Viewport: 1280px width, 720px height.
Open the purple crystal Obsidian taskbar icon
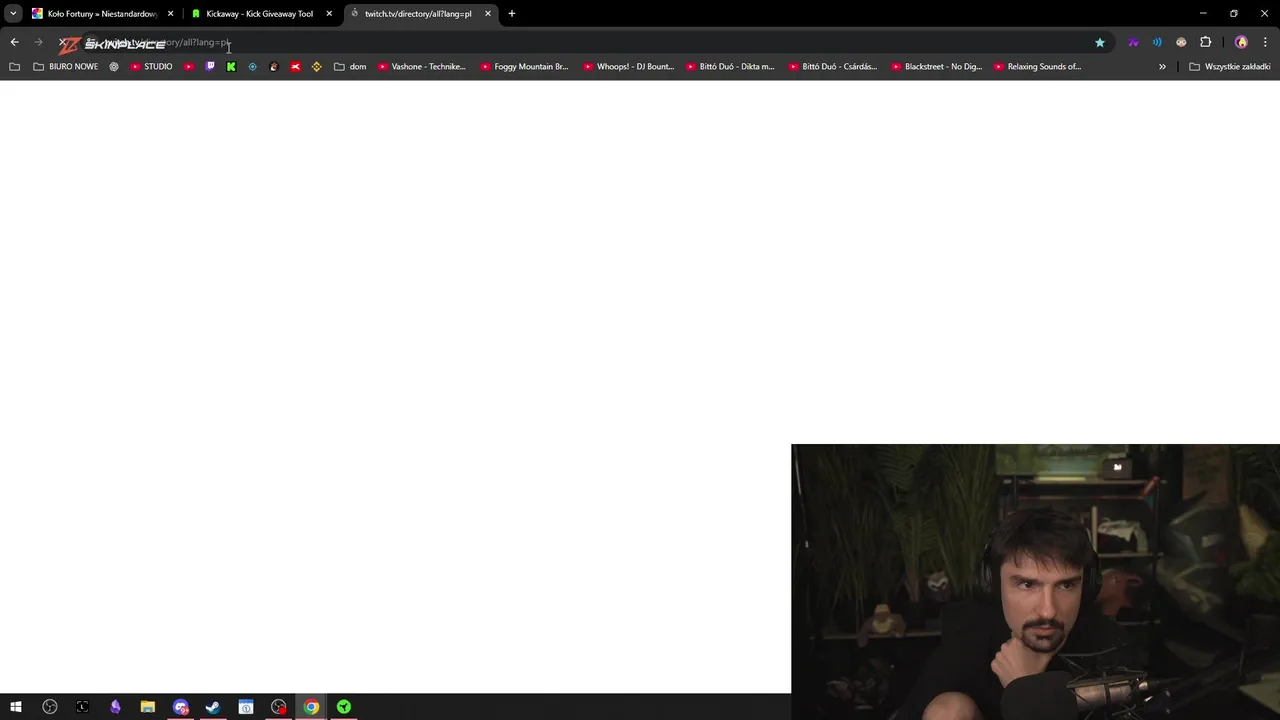[115, 707]
